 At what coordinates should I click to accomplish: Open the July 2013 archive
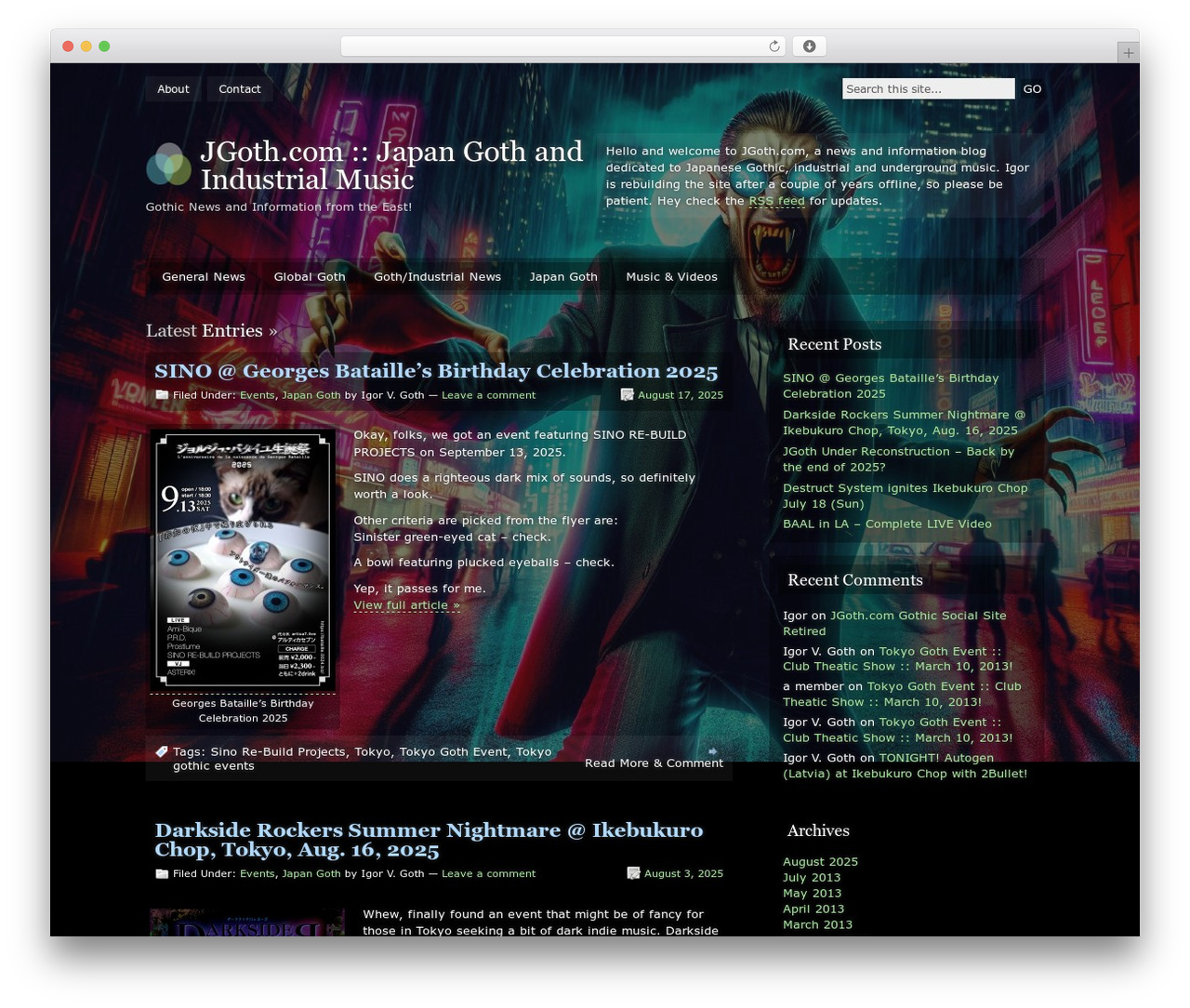click(812, 878)
